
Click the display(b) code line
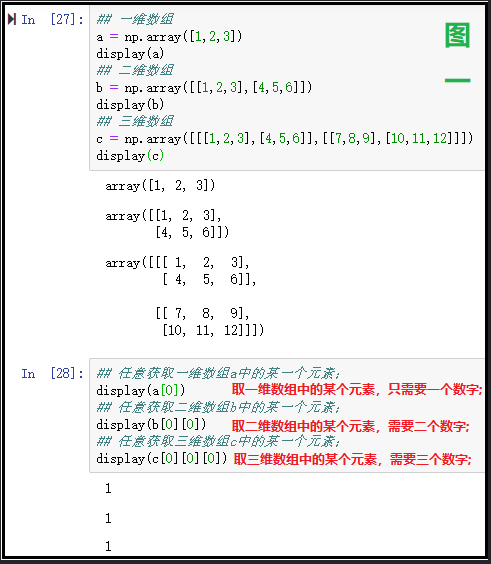pyautogui.click(x=130, y=105)
